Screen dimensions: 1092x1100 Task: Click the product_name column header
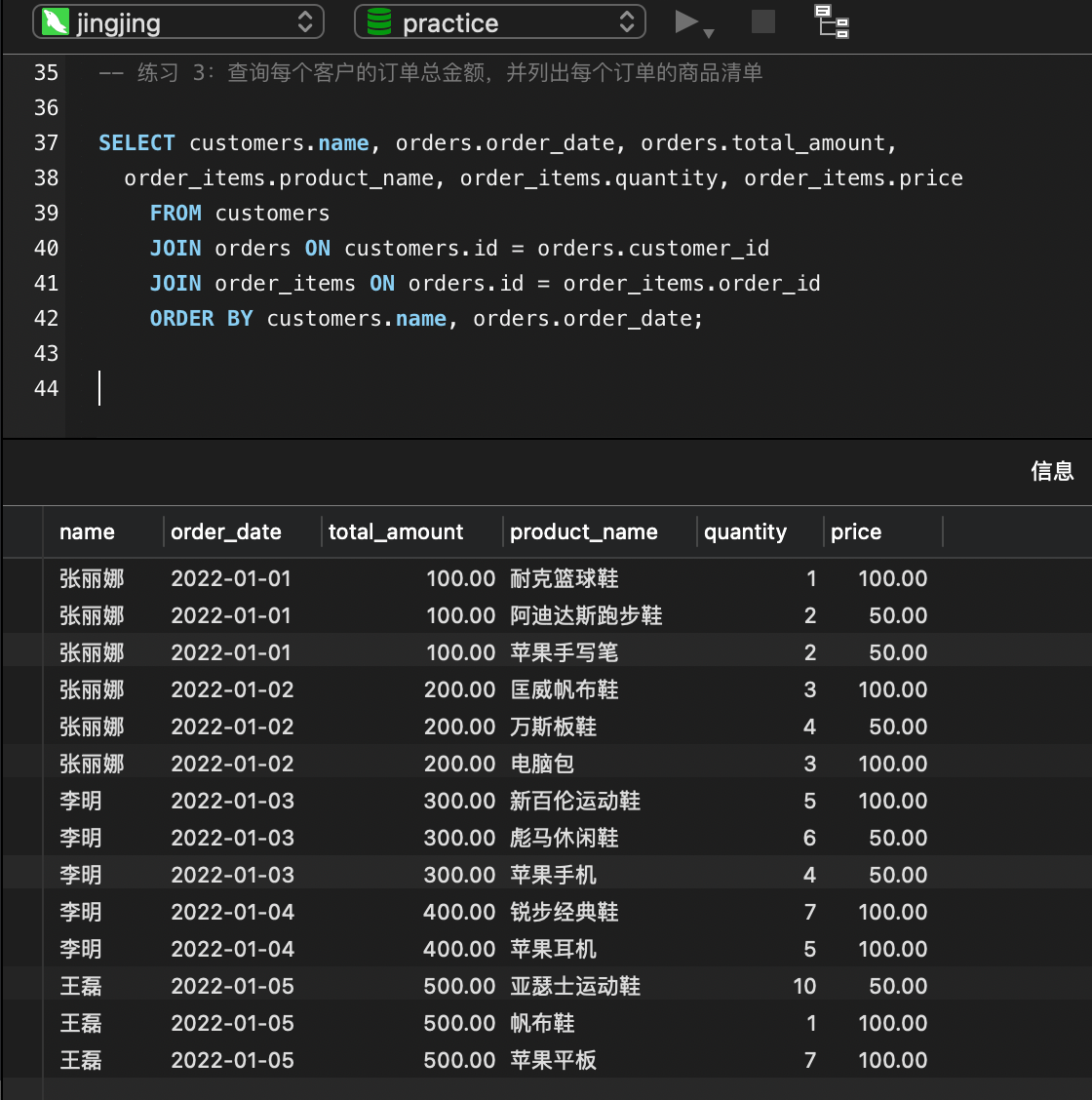pyautogui.click(x=584, y=532)
